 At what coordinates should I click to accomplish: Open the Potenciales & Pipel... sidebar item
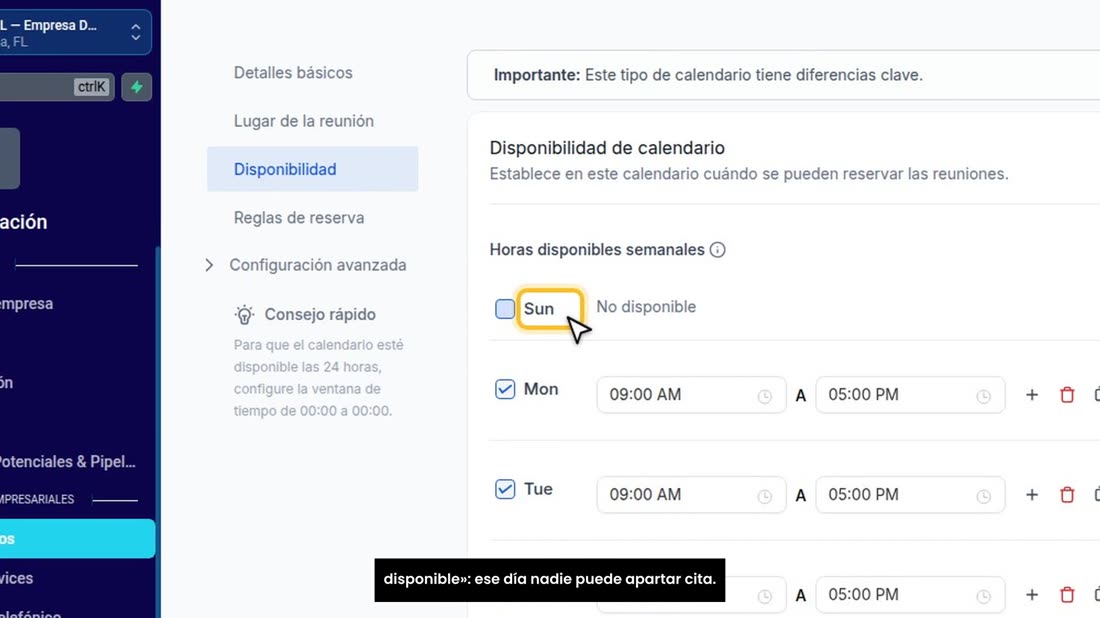pos(67,462)
